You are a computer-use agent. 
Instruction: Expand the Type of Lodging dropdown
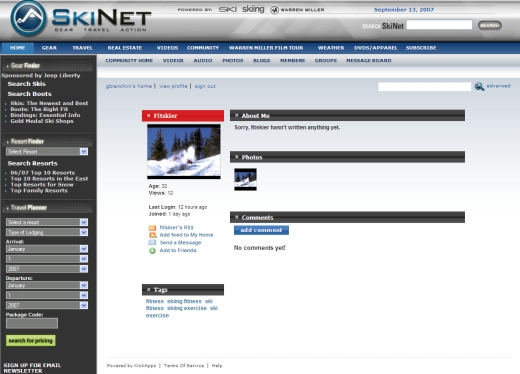pyautogui.click(x=47, y=232)
